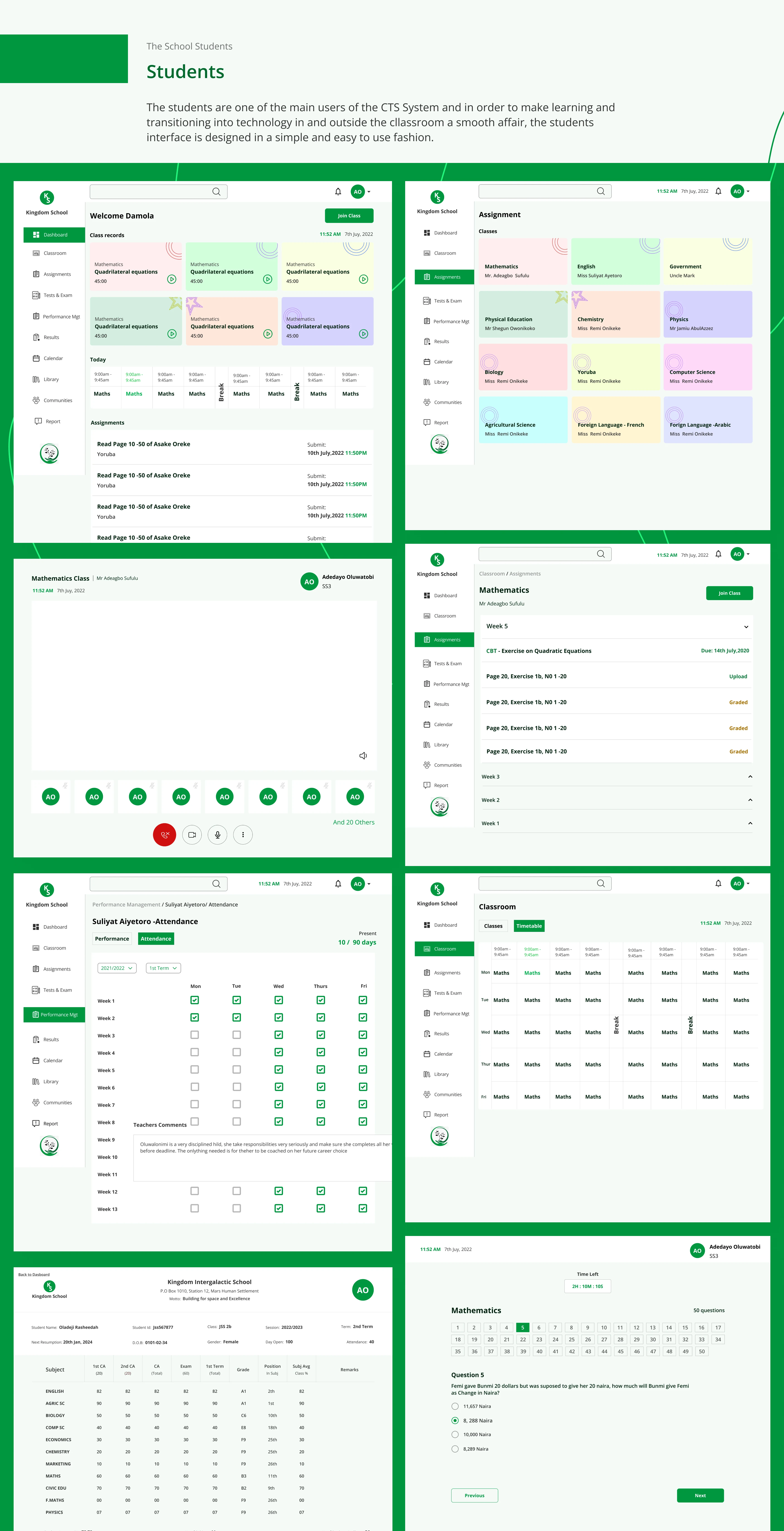Screen dimensions: 784x1531
Task: Click Kingdom School logo on the report card page
Action: coord(49,1286)
